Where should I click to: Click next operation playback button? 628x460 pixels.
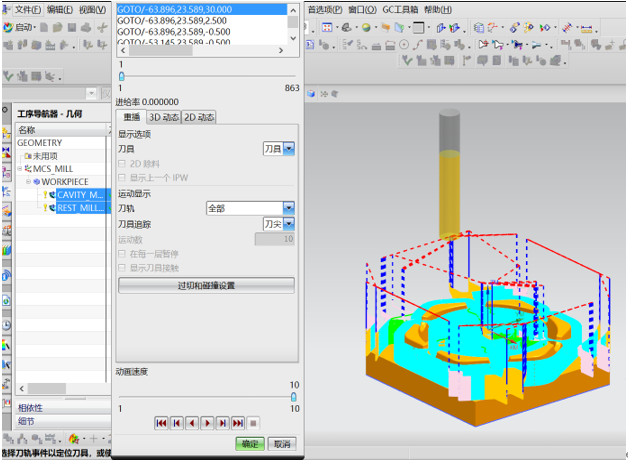(x=223, y=423)
